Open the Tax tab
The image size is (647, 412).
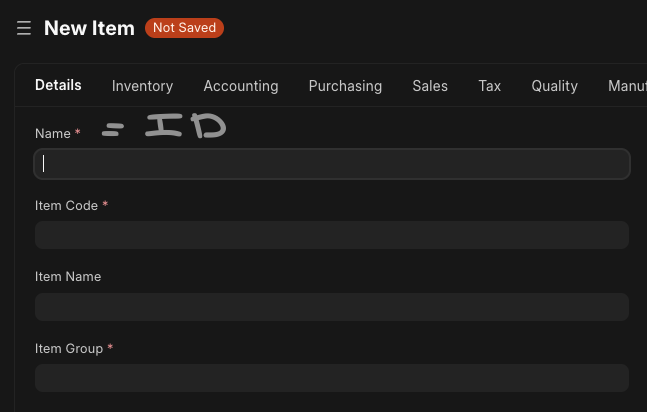(489, 86)
